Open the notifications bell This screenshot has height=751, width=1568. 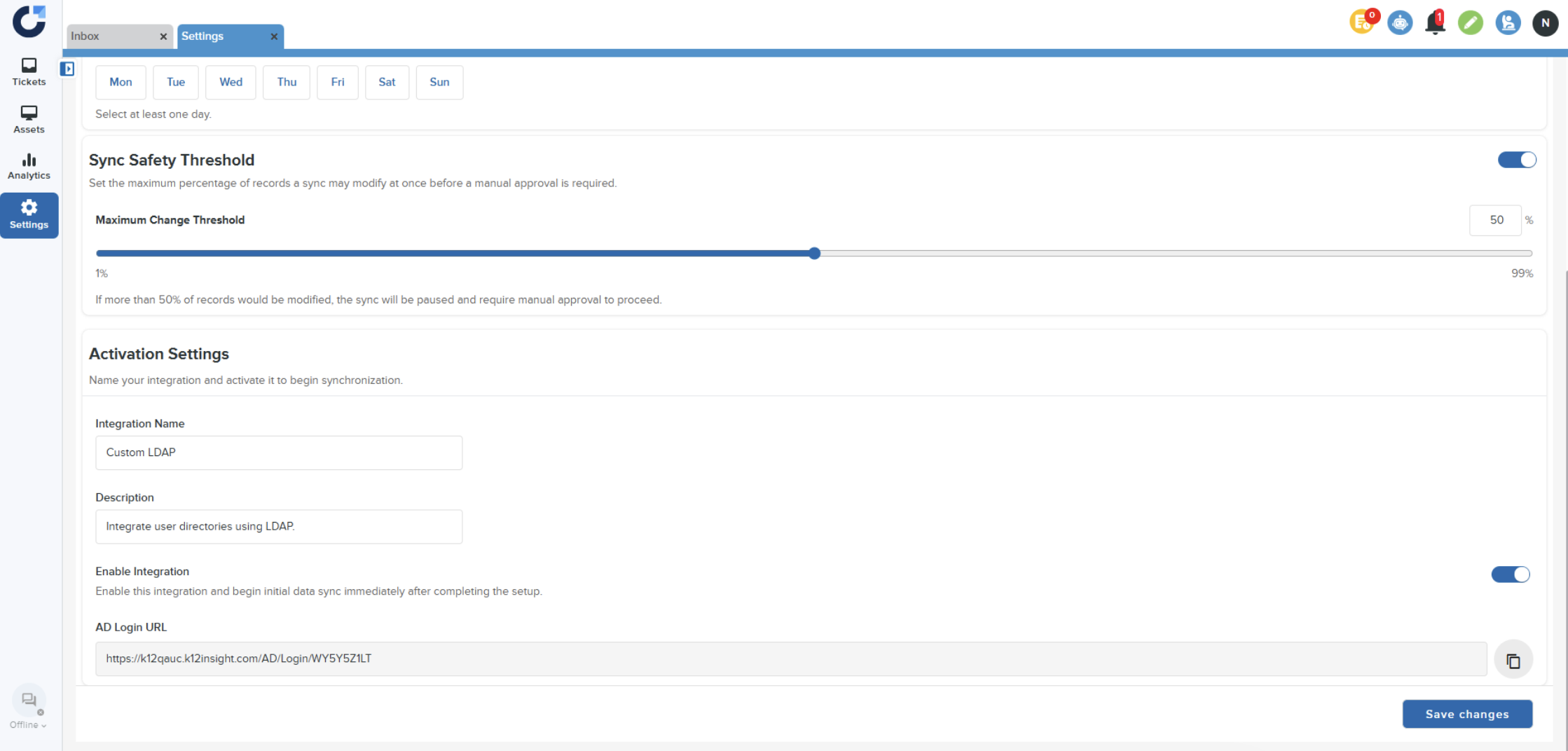click(x=1434, y=23)
